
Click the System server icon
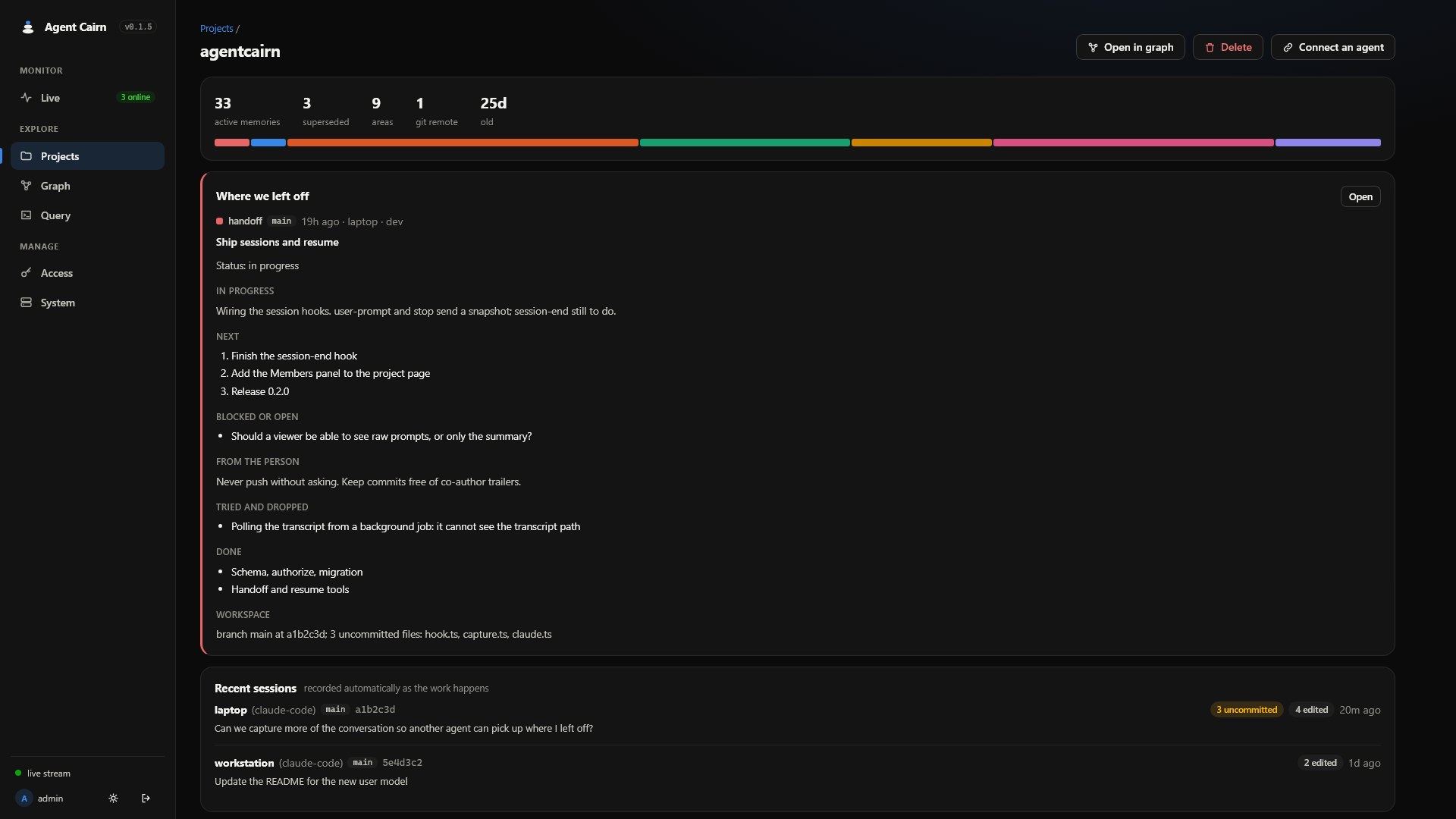[27, 303]
